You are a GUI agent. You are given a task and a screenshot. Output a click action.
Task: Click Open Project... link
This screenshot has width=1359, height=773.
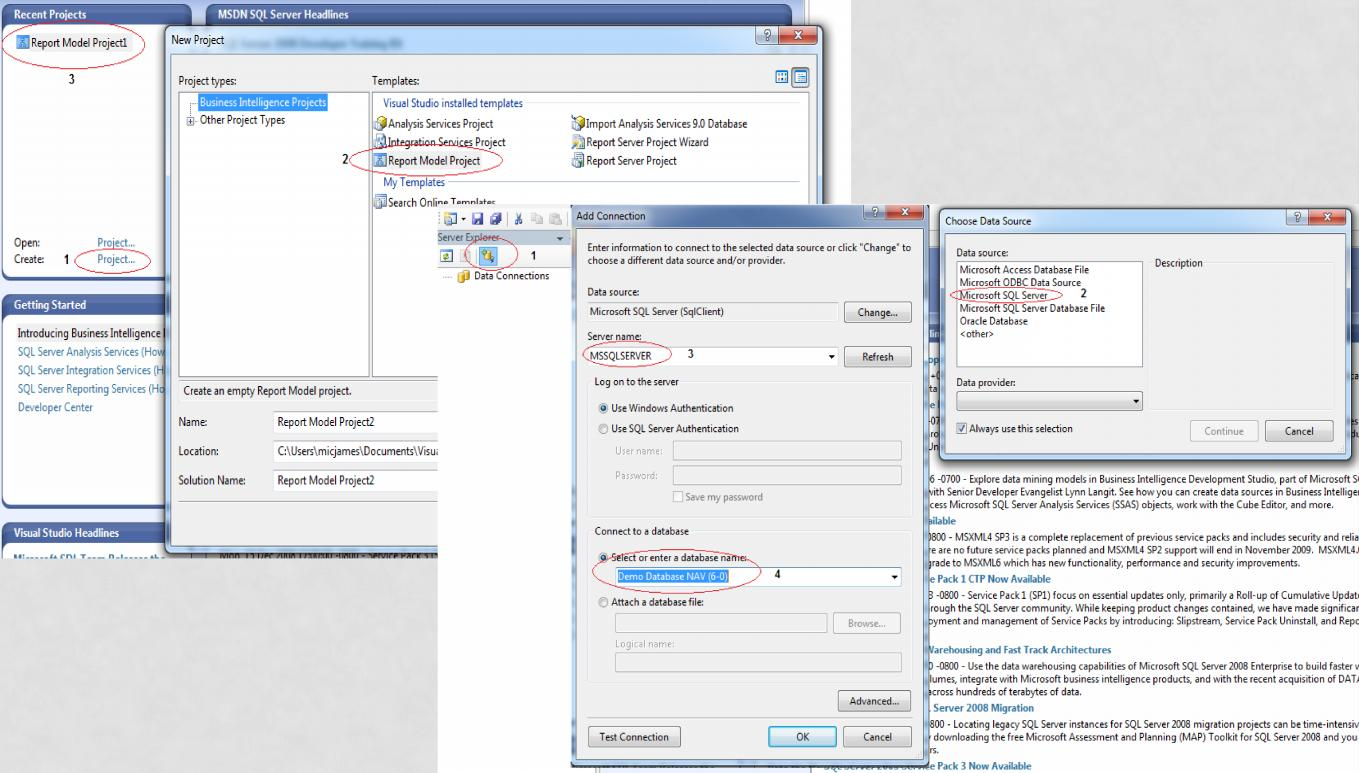[x=116, y=242]
